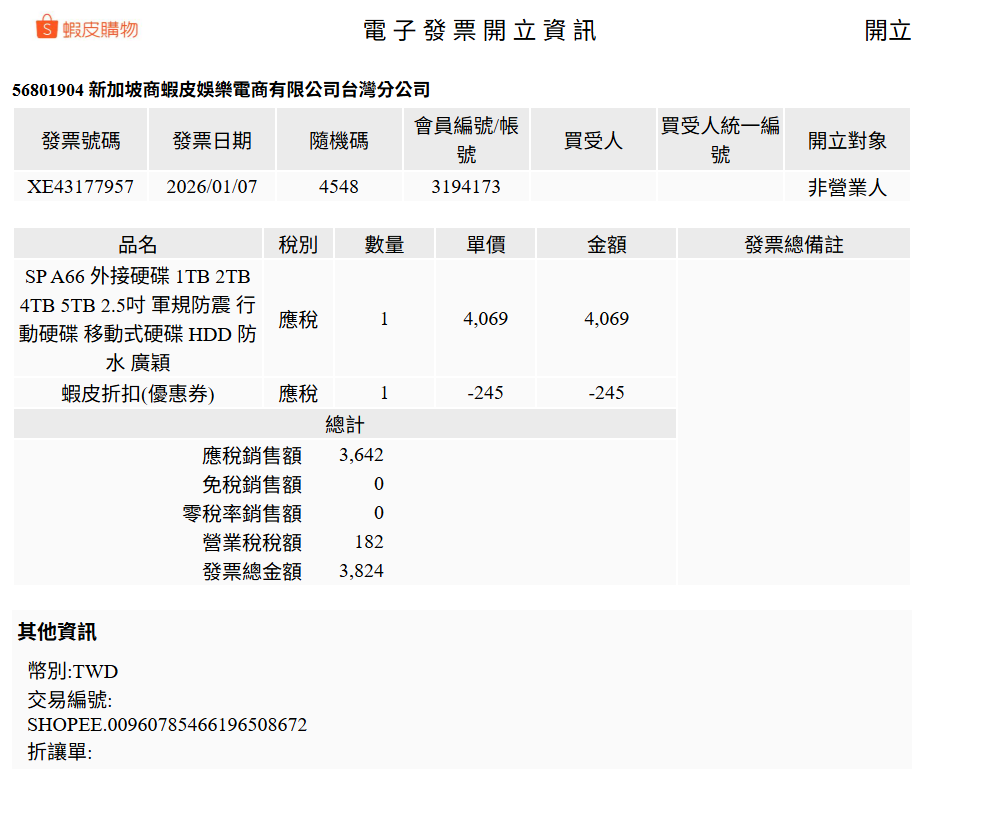Click the 折讓單 label
982x828 pixels.
[60, 752]
